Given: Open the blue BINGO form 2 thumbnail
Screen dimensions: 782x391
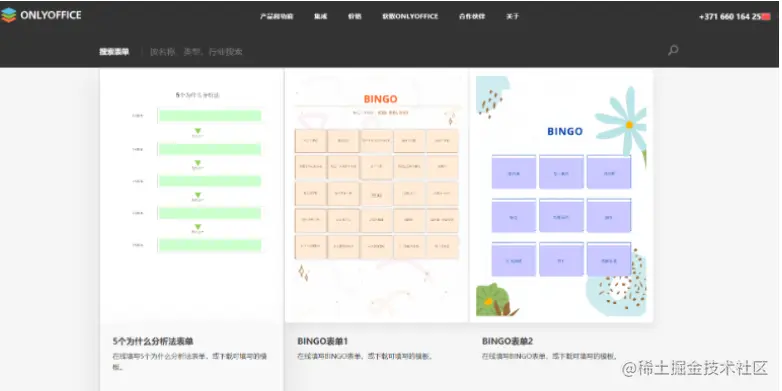Looking at the screenshot, I should pyautogui.click(x=562, y=196).
